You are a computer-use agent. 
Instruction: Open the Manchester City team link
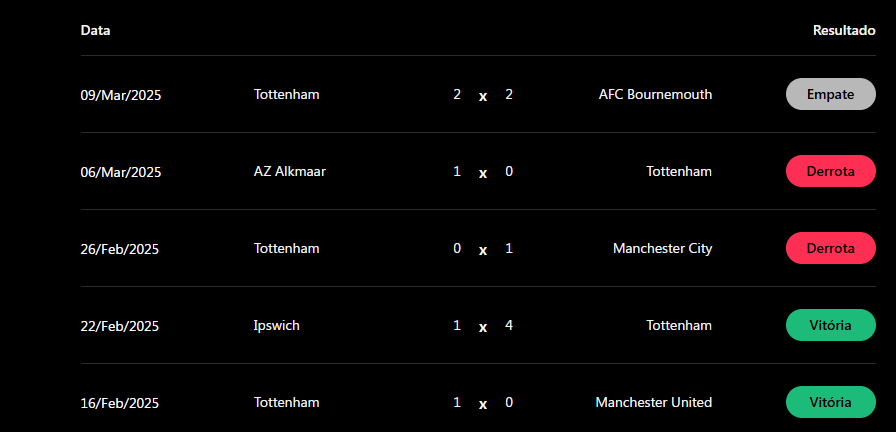pyautogui.click(x=662, y=248)
